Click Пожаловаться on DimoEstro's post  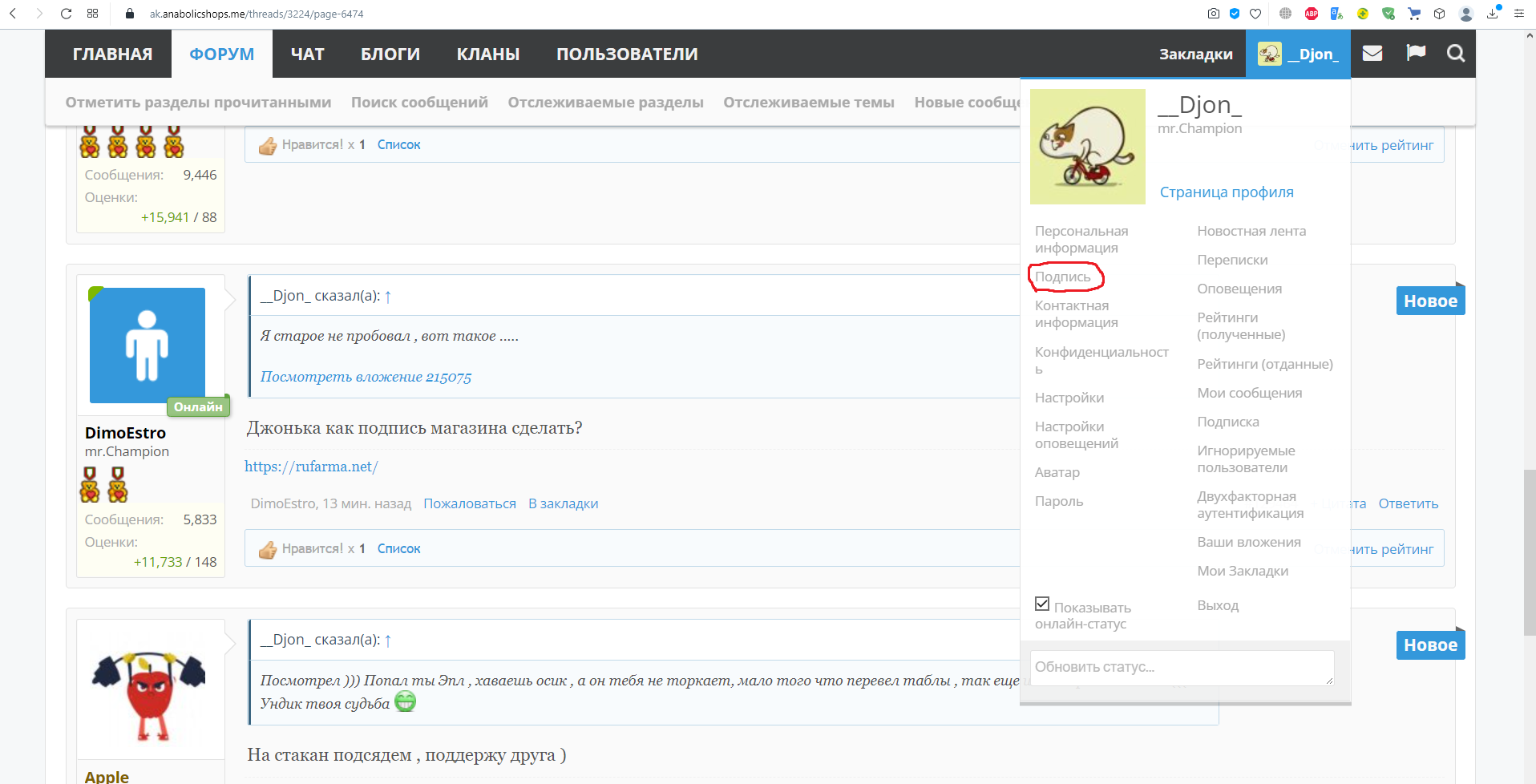(470, 504)
